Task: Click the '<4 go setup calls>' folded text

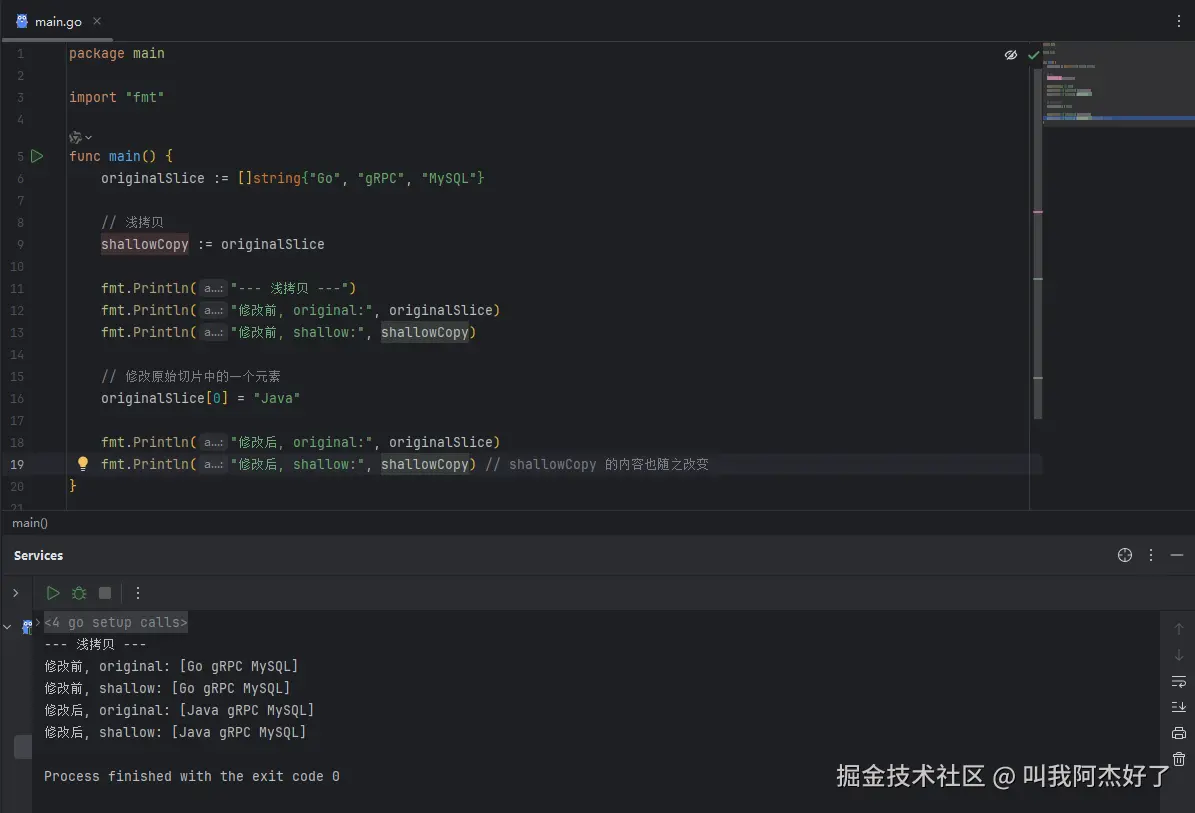Action: [116, 623]
